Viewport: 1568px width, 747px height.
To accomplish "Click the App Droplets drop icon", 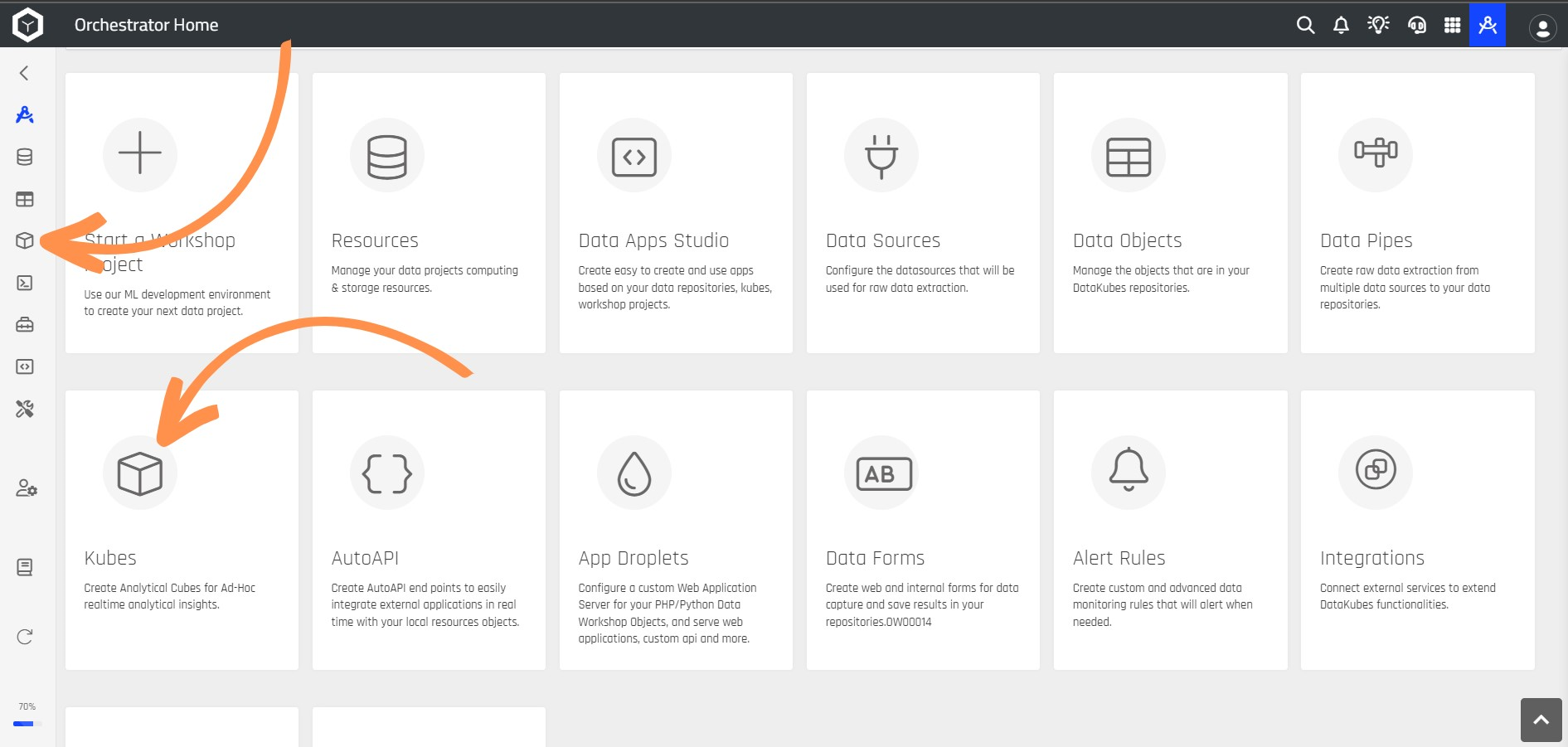I will pos(634,473).
